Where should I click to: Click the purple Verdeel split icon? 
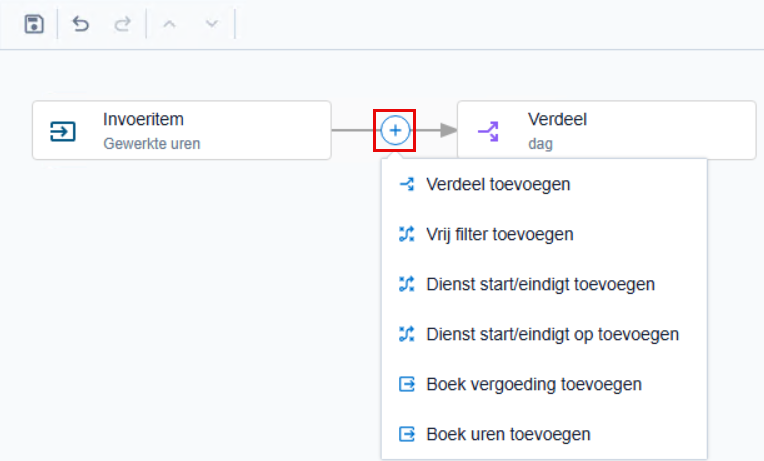(488, 132)
